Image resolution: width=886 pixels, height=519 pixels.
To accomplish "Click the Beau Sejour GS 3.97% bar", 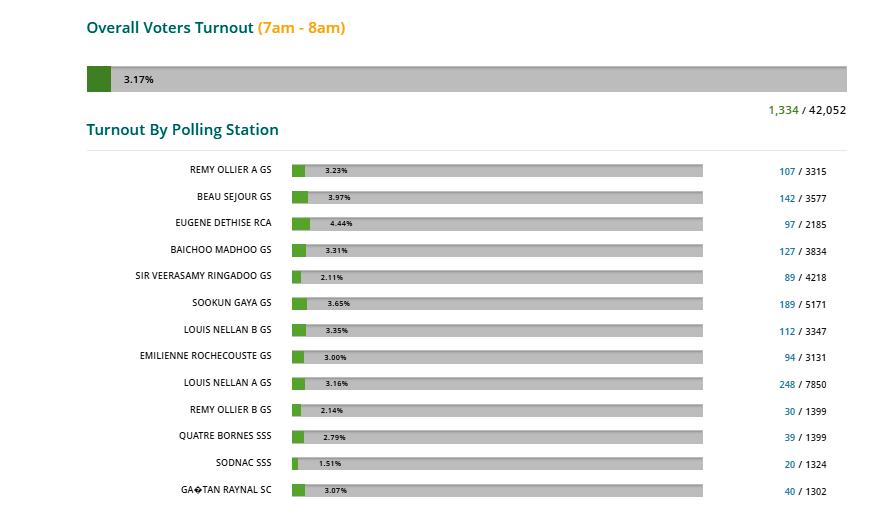I will [497, 197].
